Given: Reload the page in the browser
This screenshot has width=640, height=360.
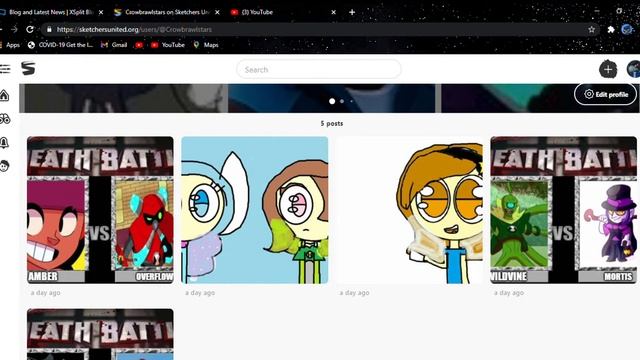Looking at the screenshot, I should pos(30,29).
